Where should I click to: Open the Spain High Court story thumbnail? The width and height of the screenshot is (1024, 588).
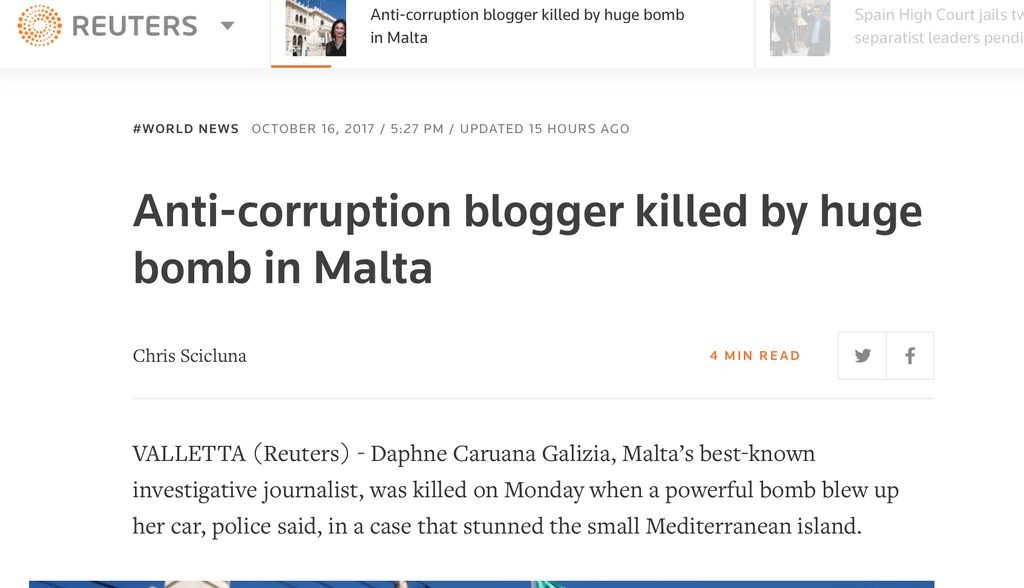point(799,28)
